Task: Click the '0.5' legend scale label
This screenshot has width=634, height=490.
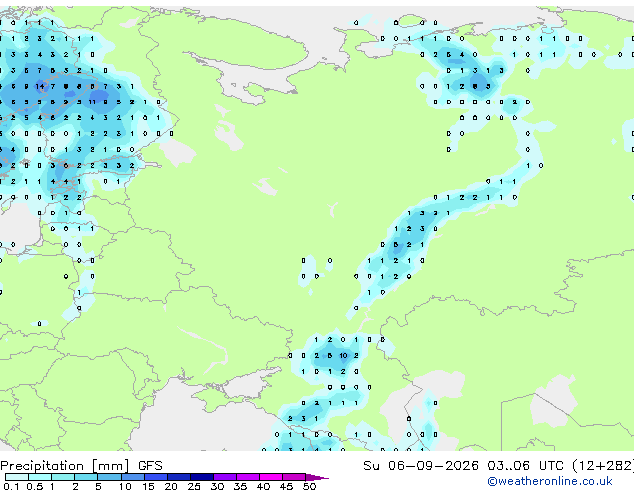Action: click(35, 486)
